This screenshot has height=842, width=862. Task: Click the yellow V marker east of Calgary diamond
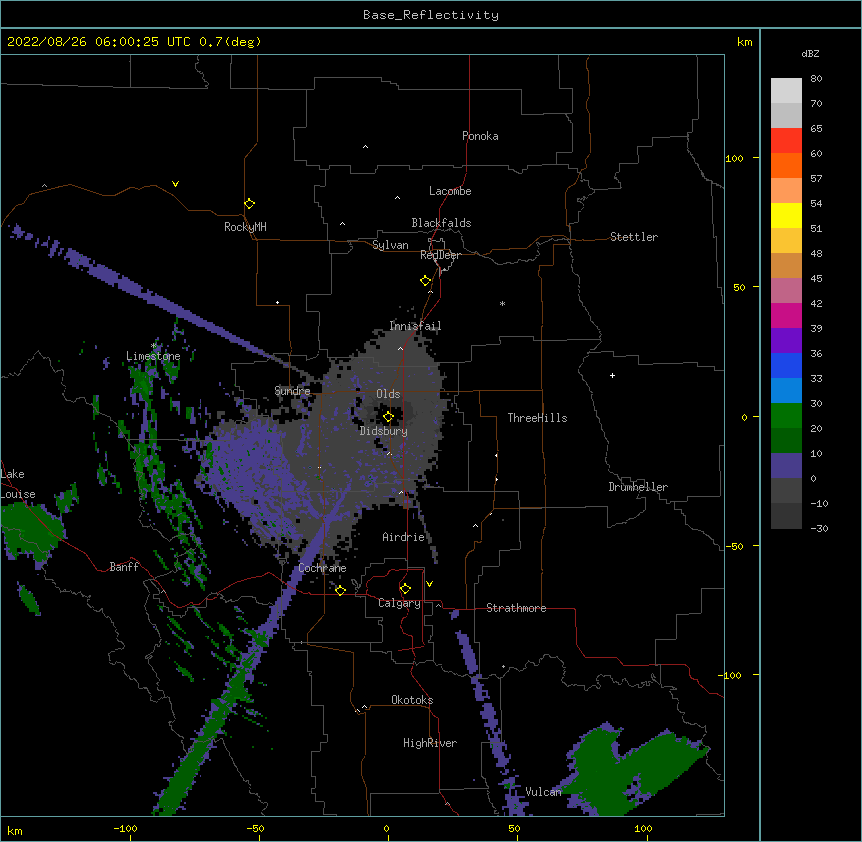coord(429,584)
